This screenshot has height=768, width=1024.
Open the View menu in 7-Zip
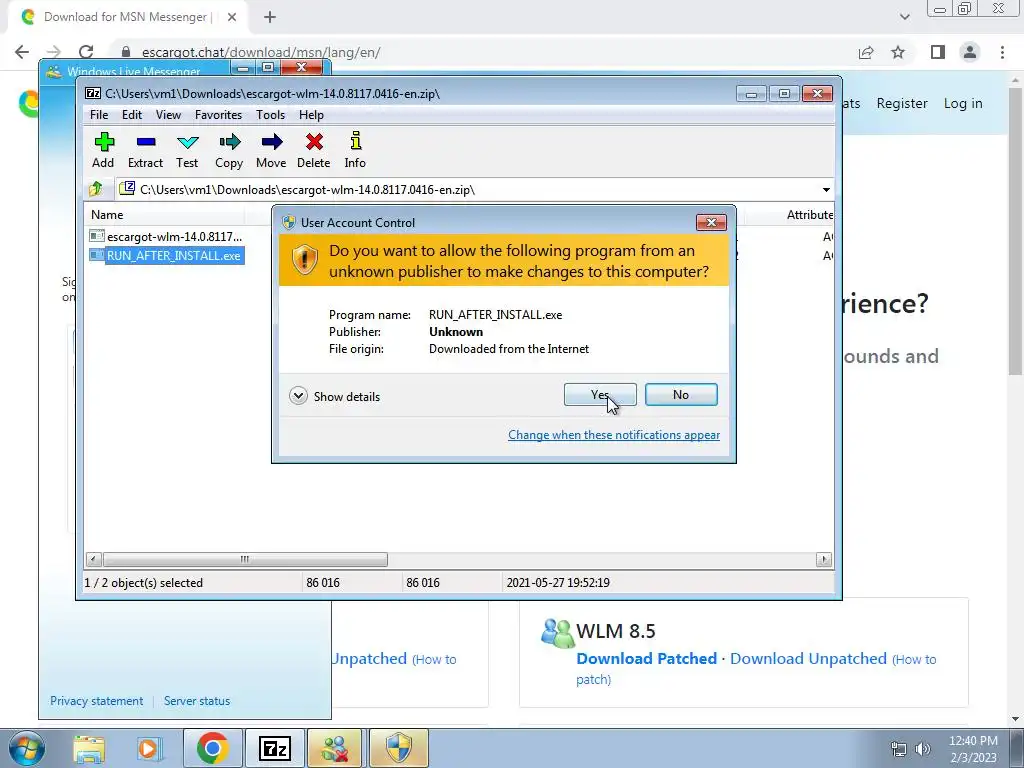click(x=168, y=115)
